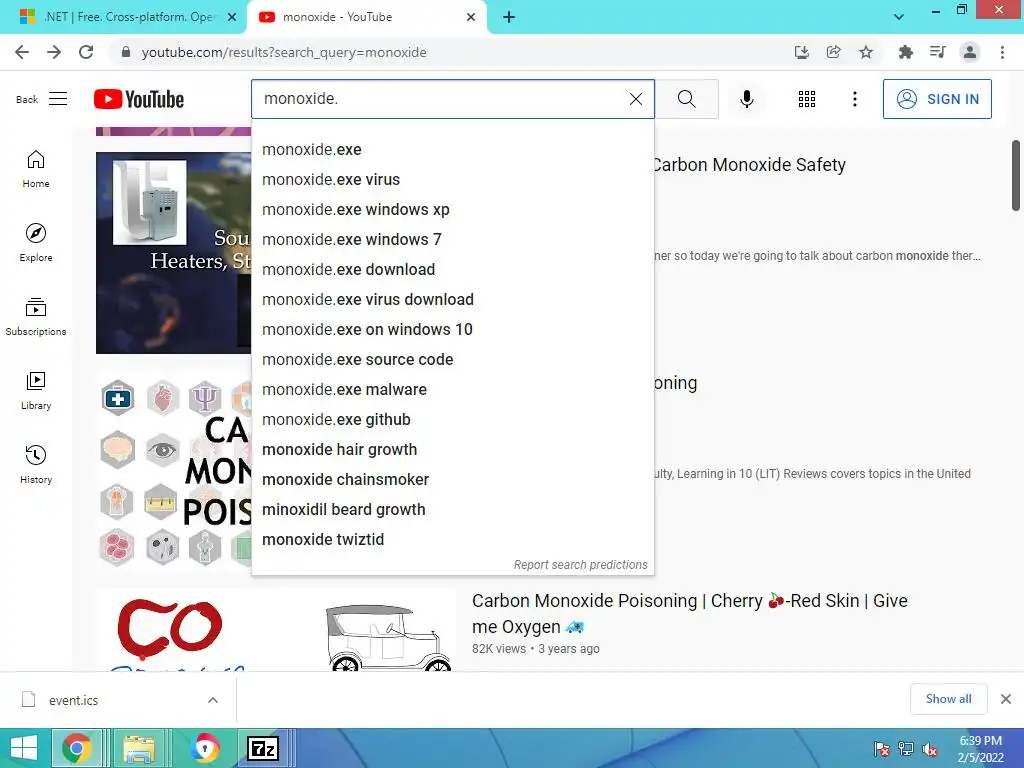The image size is (1024, 768).
Task: Open the extensions puzzle icon
Action: click(905, 52)
